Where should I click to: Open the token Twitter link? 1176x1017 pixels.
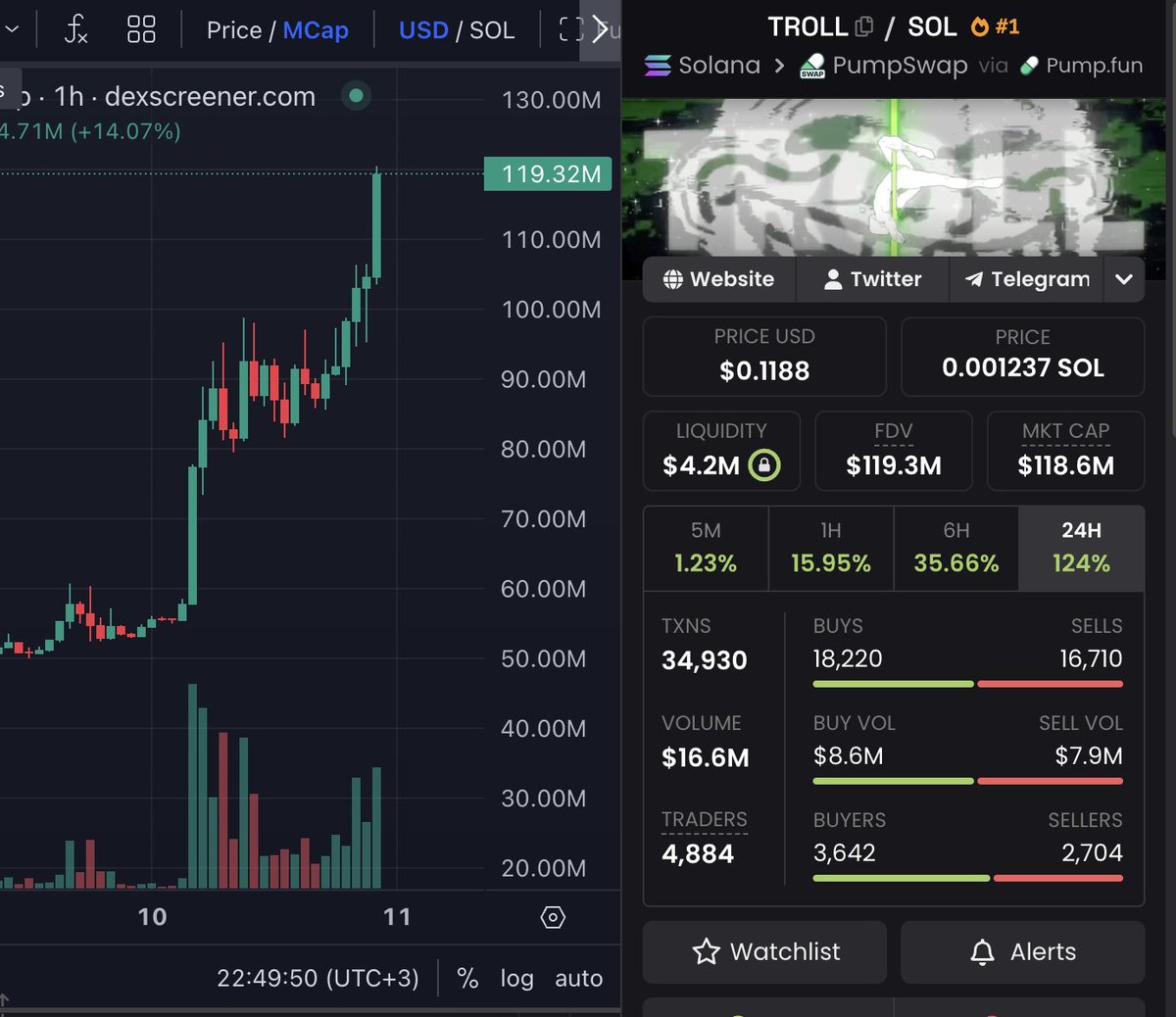coord(872,279)
